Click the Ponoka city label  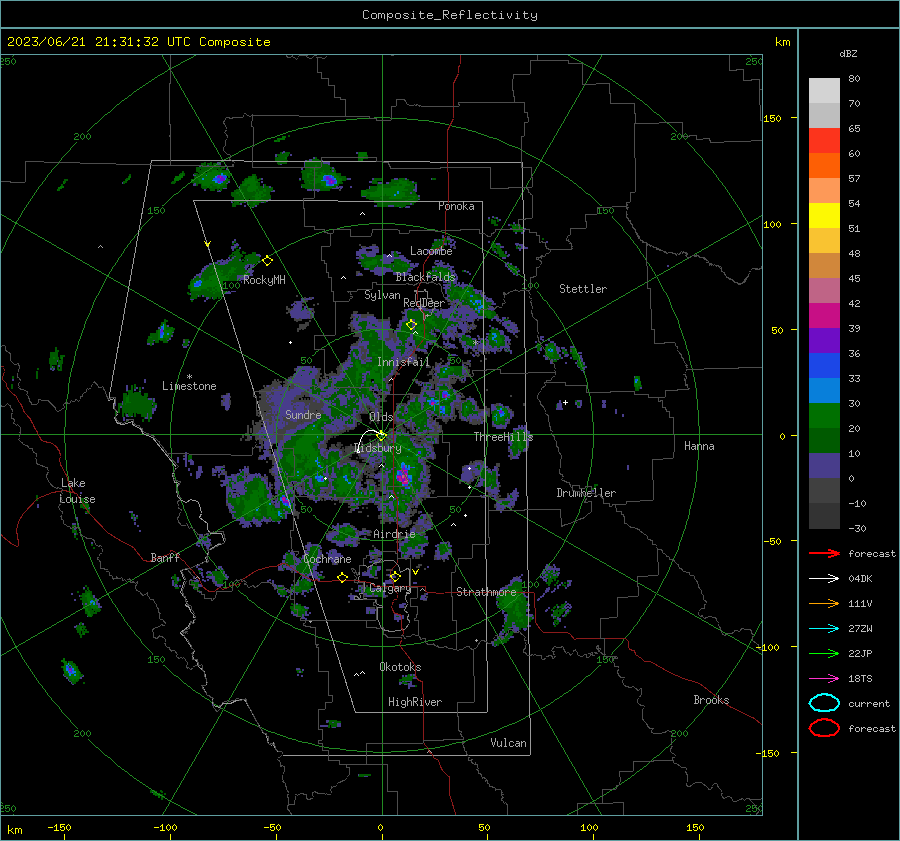pos(456,206)
